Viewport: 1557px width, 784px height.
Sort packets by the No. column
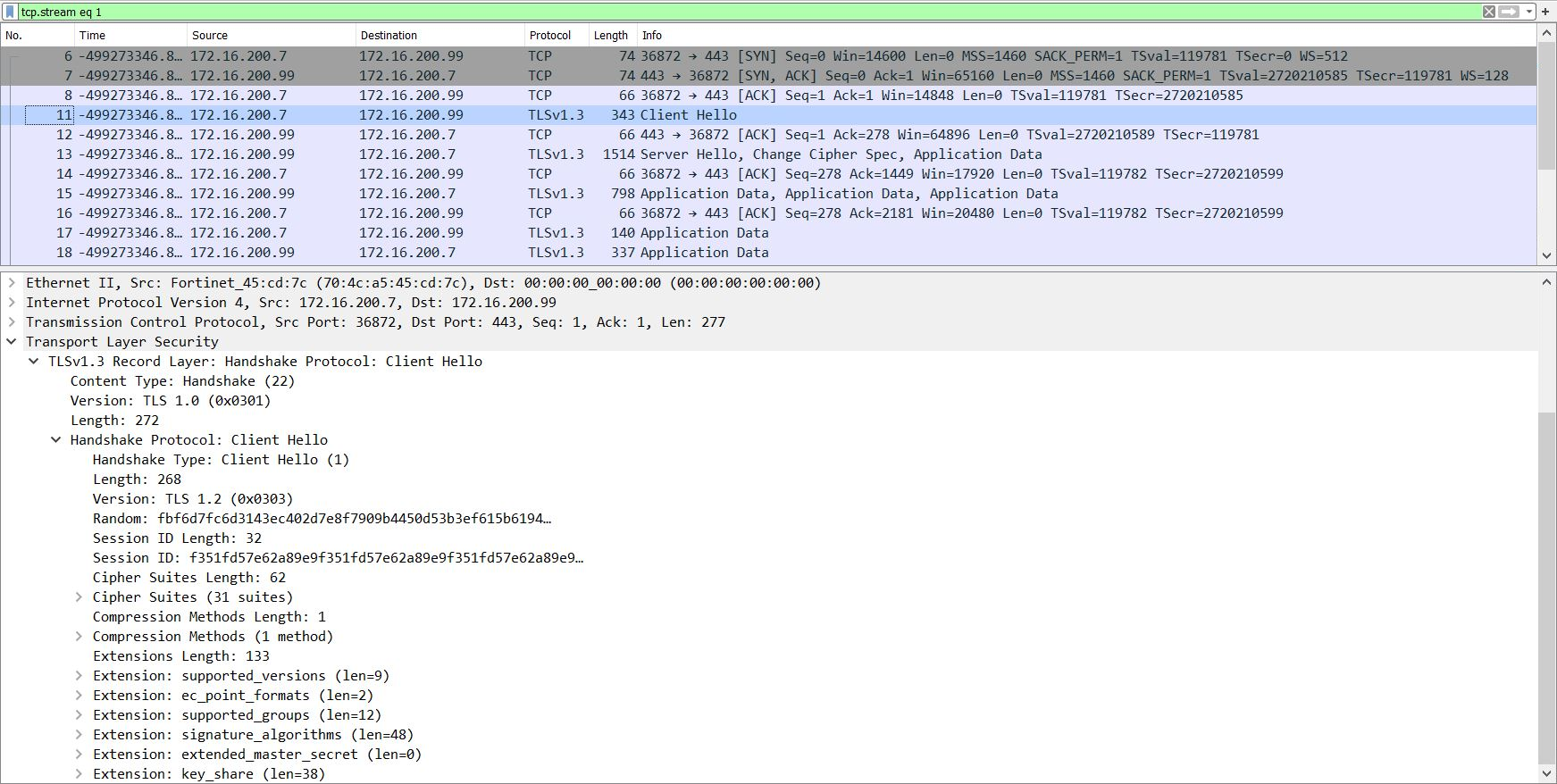(38, 36)
